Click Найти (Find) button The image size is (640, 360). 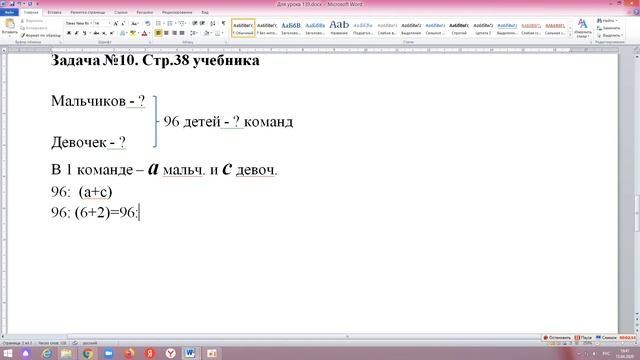pyautogui.click(x=607, y=20)
